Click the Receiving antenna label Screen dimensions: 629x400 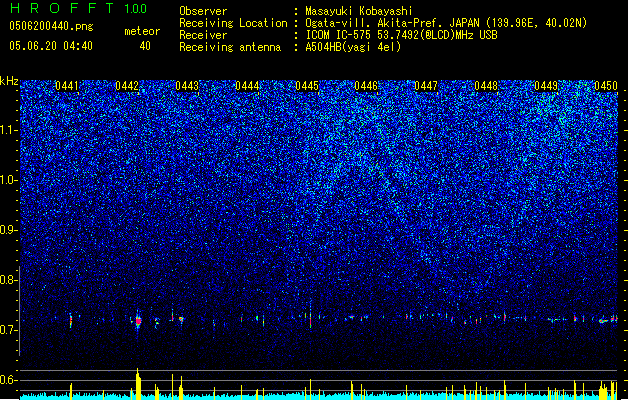(230, 47)
